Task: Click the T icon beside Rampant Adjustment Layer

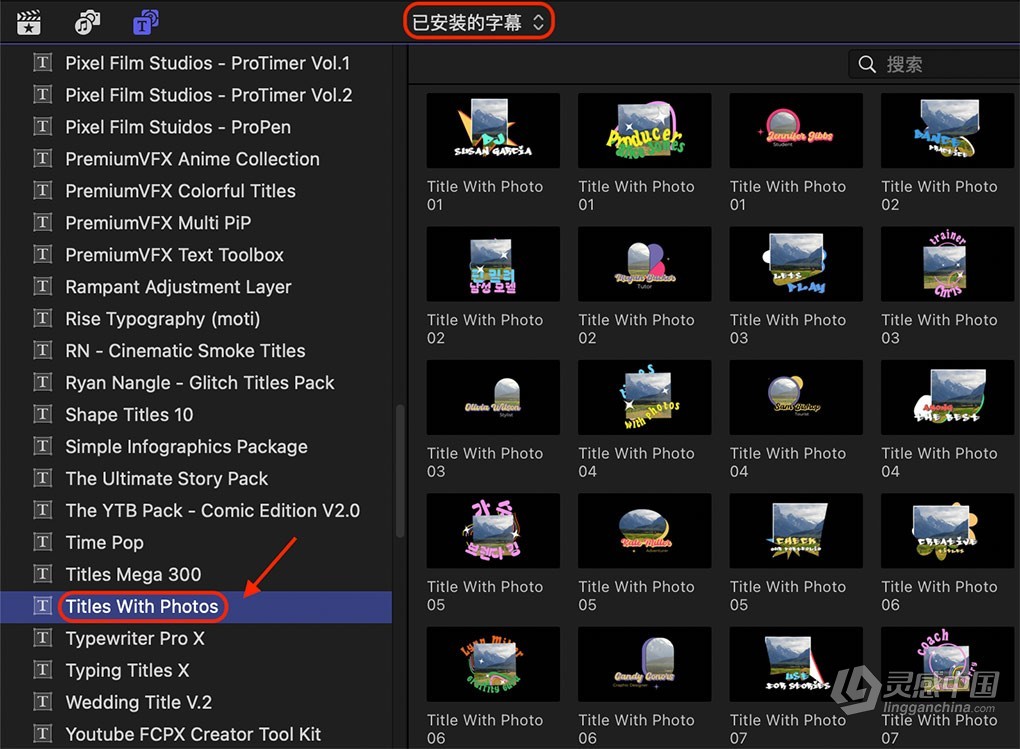Action: pyautogui.click(x=42, y=286)
